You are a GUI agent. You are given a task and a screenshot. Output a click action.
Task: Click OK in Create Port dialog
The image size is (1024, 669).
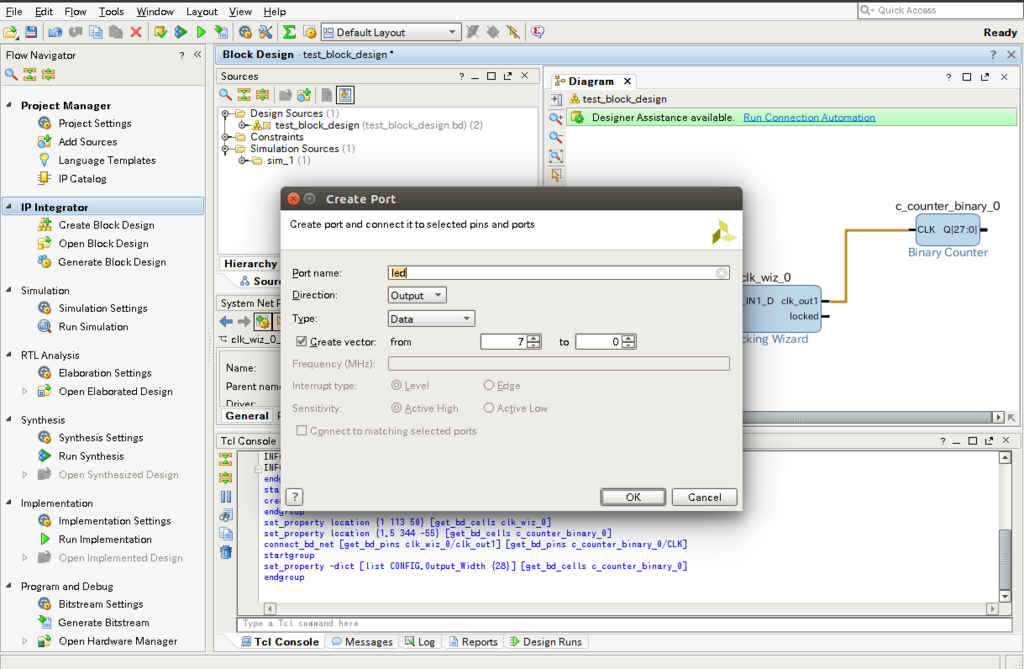point(633,497)
